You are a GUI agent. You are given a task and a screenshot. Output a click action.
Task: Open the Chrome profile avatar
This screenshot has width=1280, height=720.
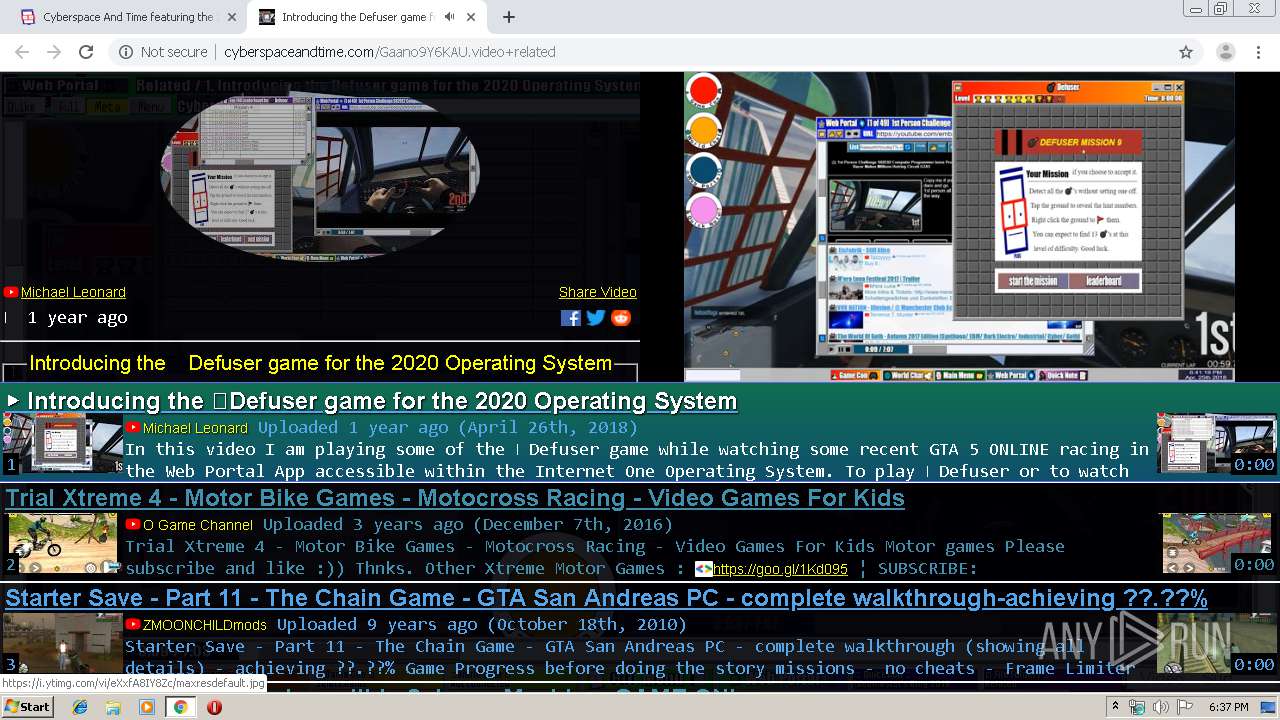[x=1225, y=52]
